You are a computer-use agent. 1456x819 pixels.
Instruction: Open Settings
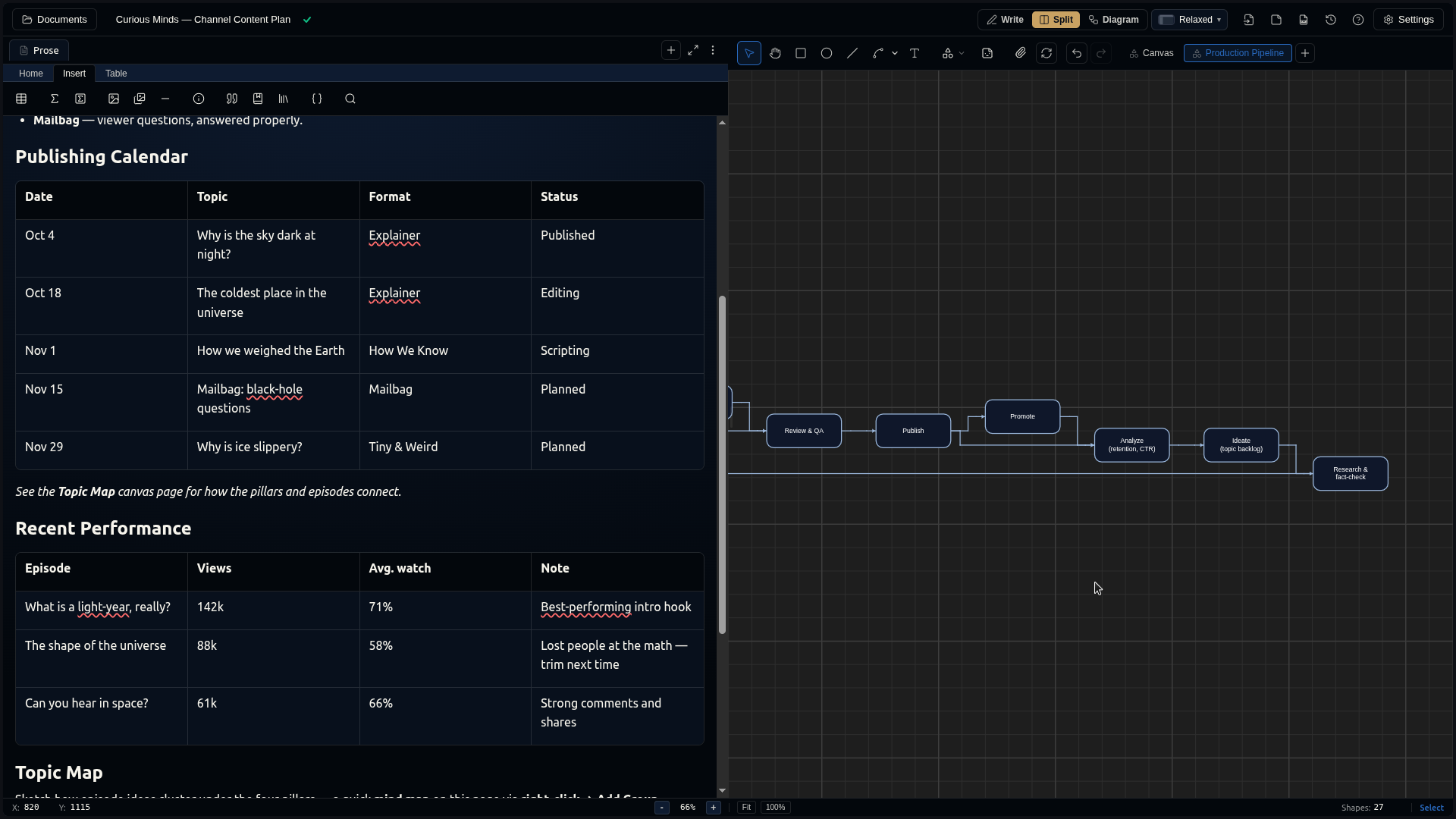(1408, 20)
